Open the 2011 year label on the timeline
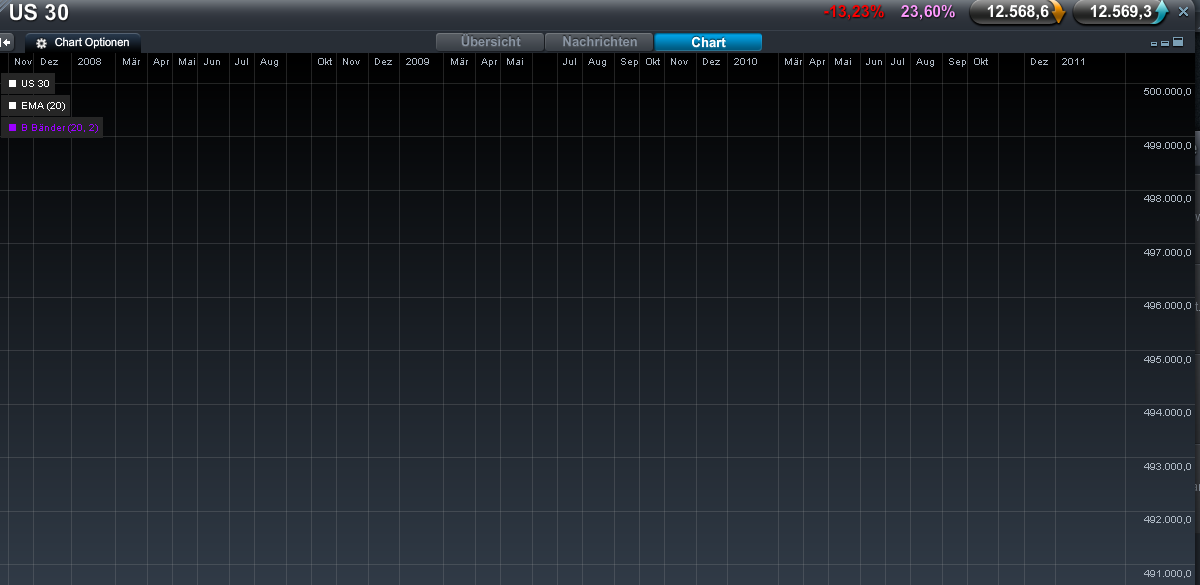 pos(1073,61)
